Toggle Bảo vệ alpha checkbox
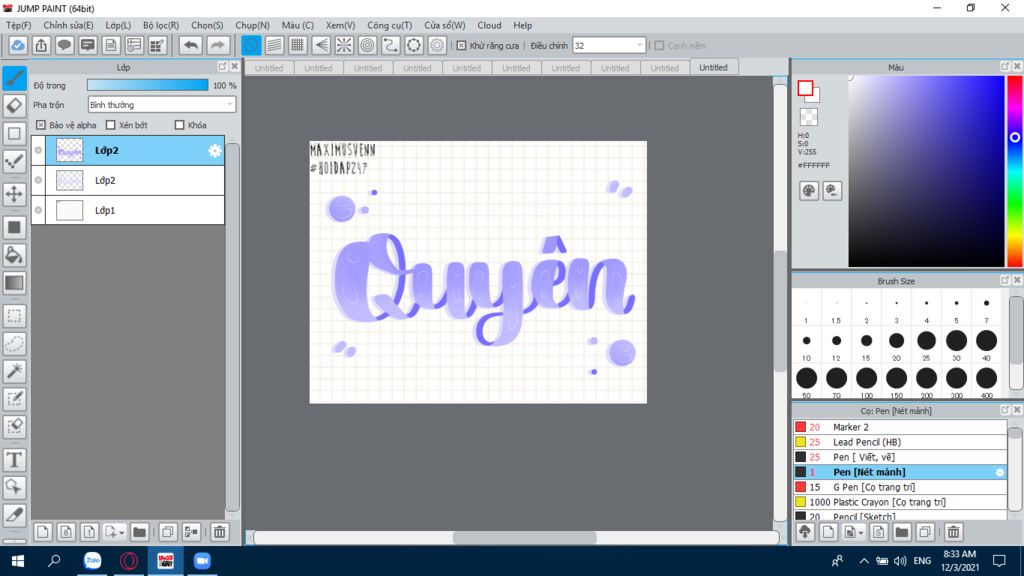This screenshot has width=1024, height=576. (41, 125)
